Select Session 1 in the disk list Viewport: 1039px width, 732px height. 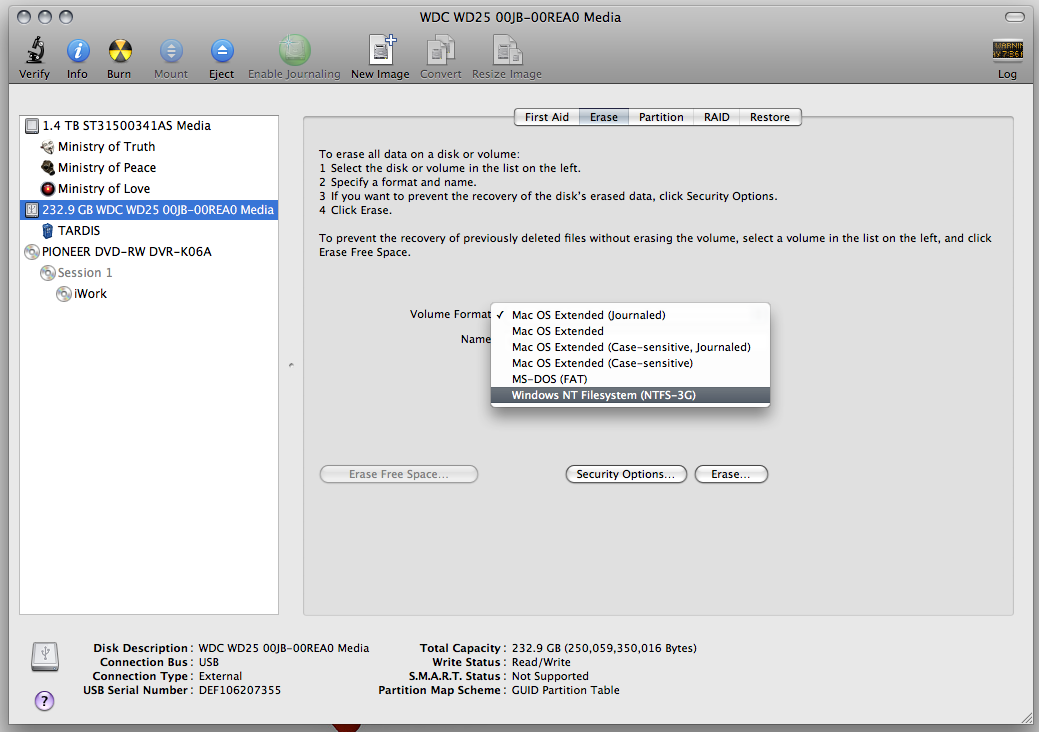pos(149,273)
